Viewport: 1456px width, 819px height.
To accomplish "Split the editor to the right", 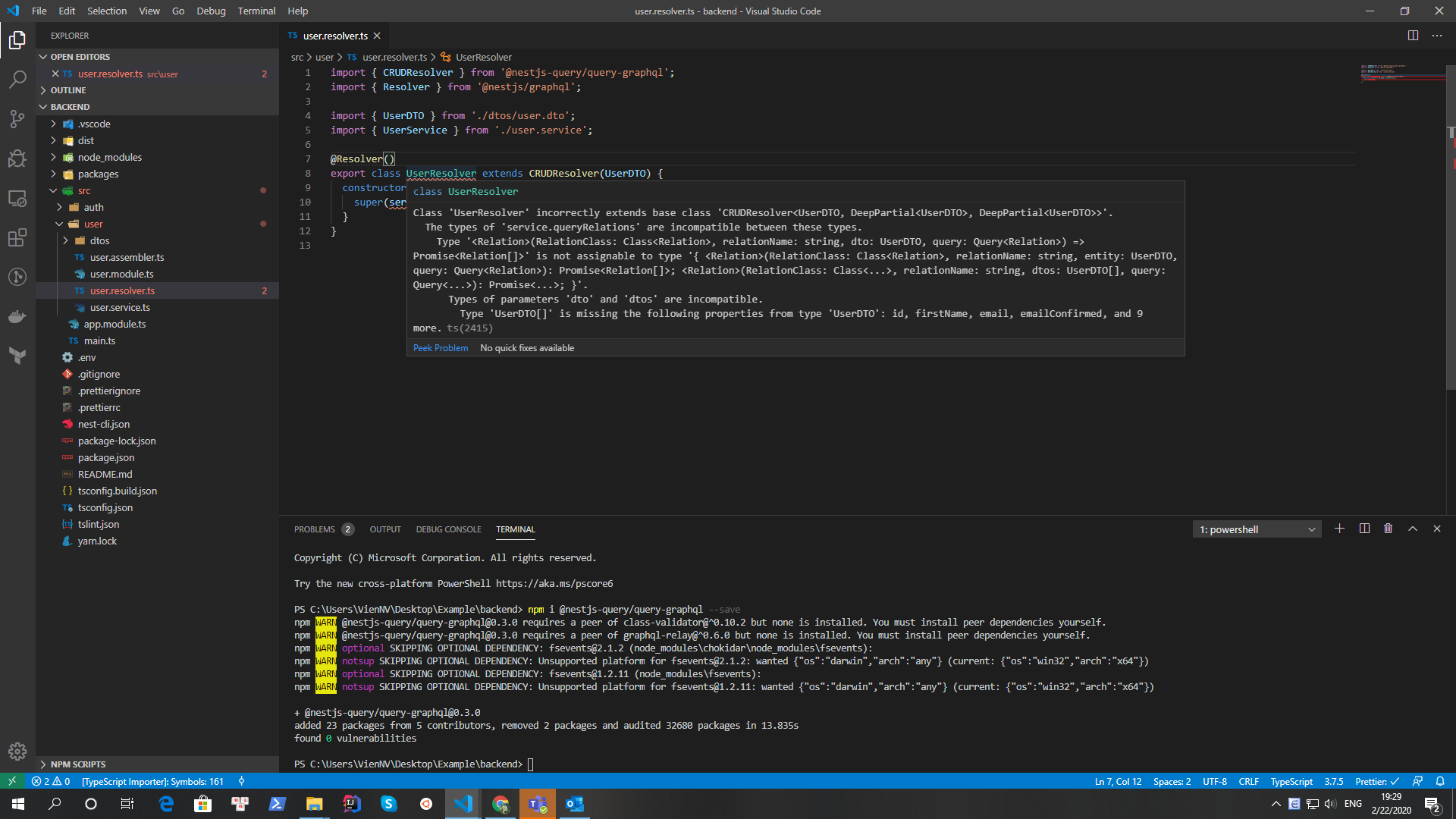I will tap(1413, 36).
